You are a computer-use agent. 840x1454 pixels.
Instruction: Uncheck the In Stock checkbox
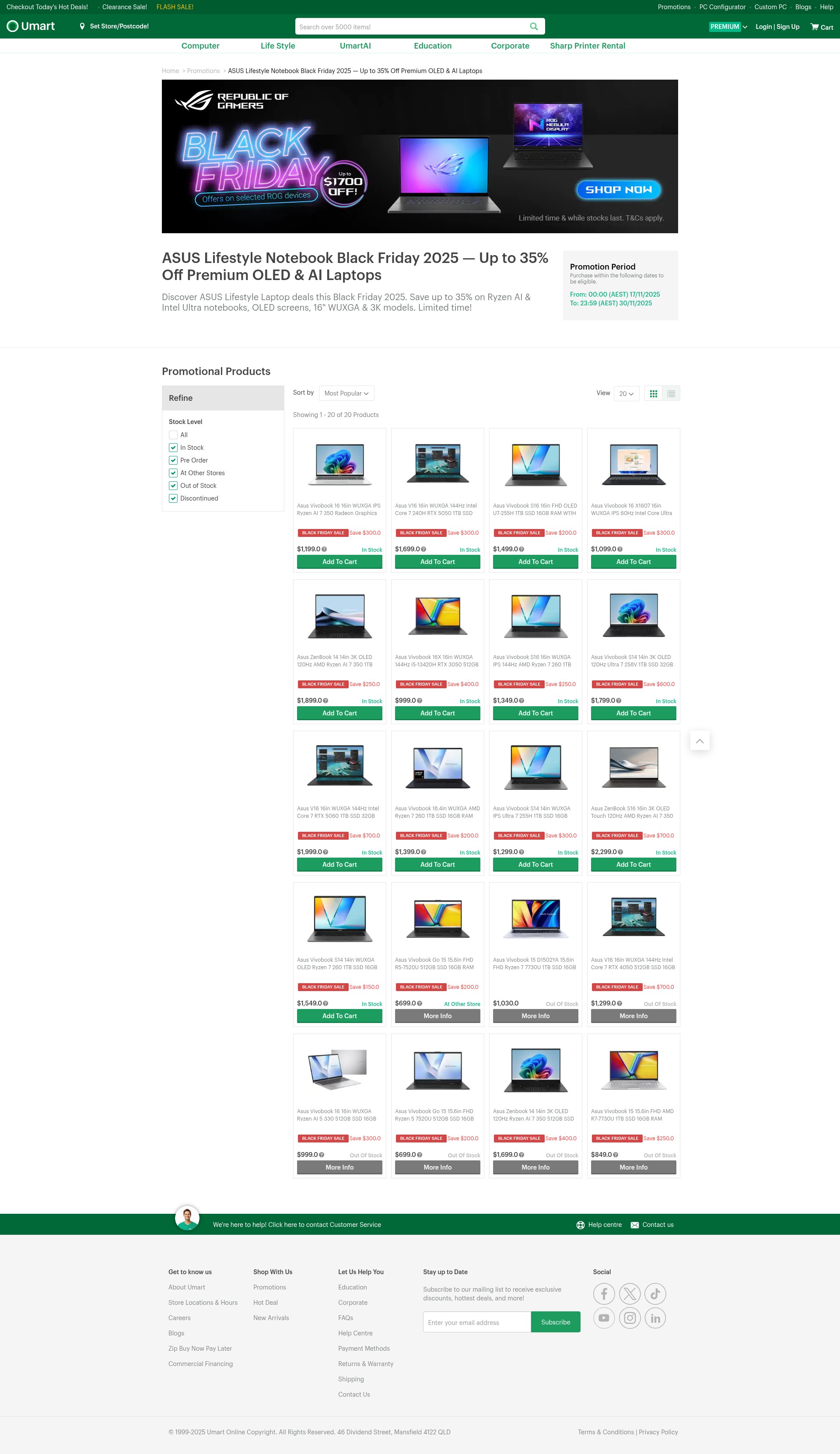pos(173,448)
